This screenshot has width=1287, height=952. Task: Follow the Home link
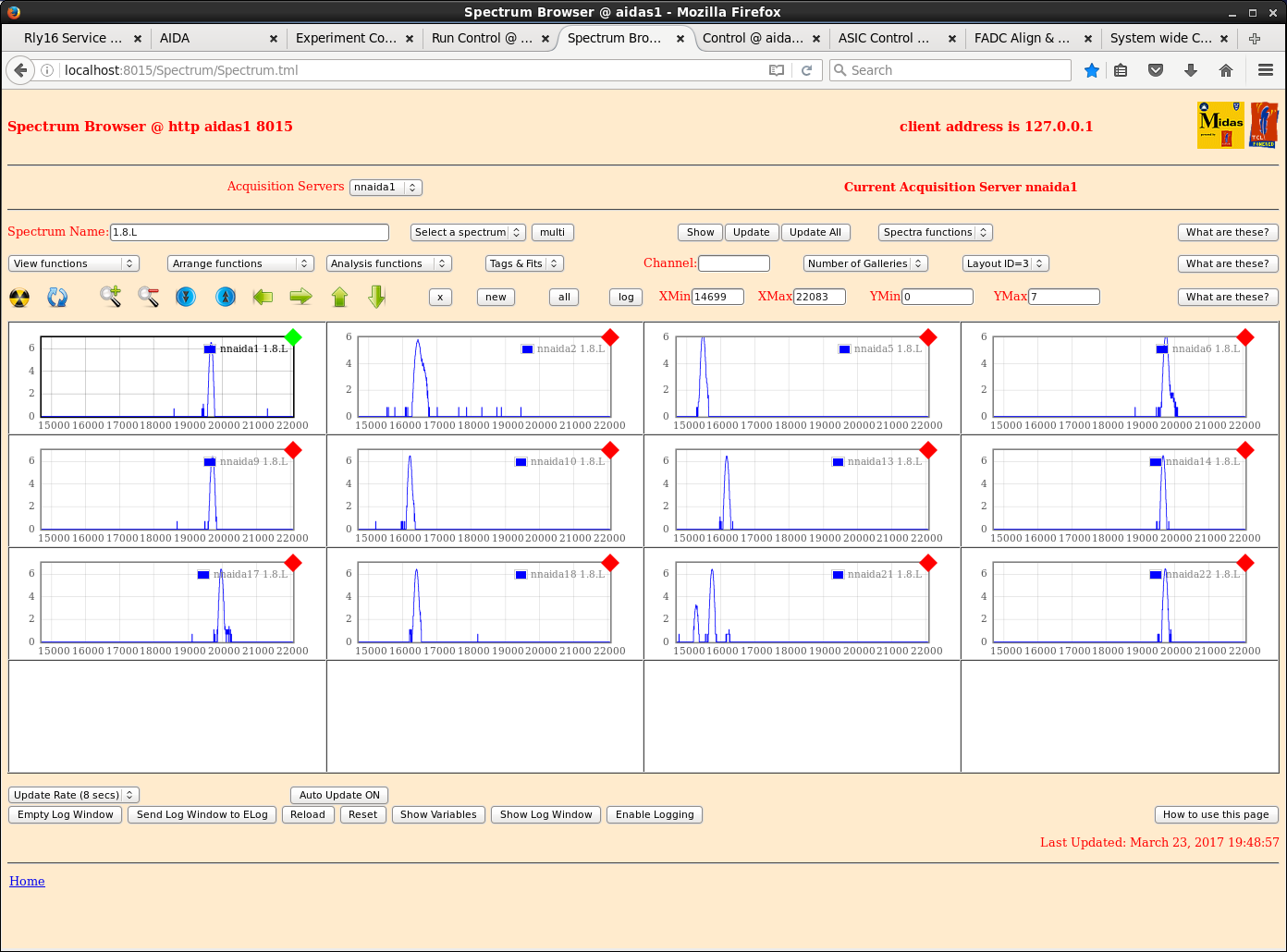tap(27, 881)
